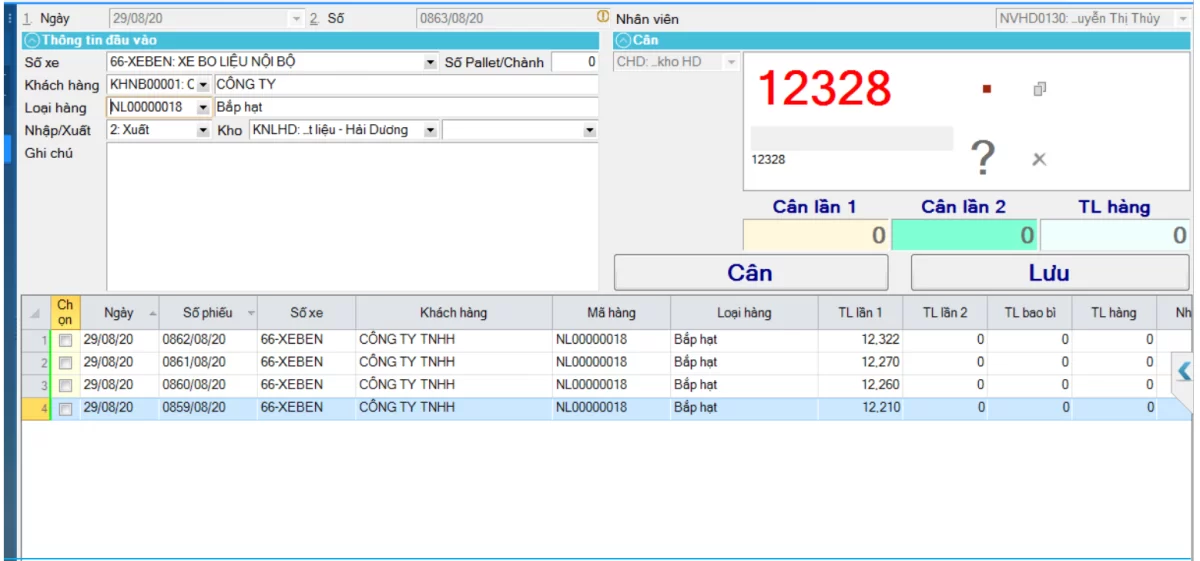Click the gray X icon in scale display
The height and width of the screenshot is (561, 1200).
click(x=1039, y=159)
